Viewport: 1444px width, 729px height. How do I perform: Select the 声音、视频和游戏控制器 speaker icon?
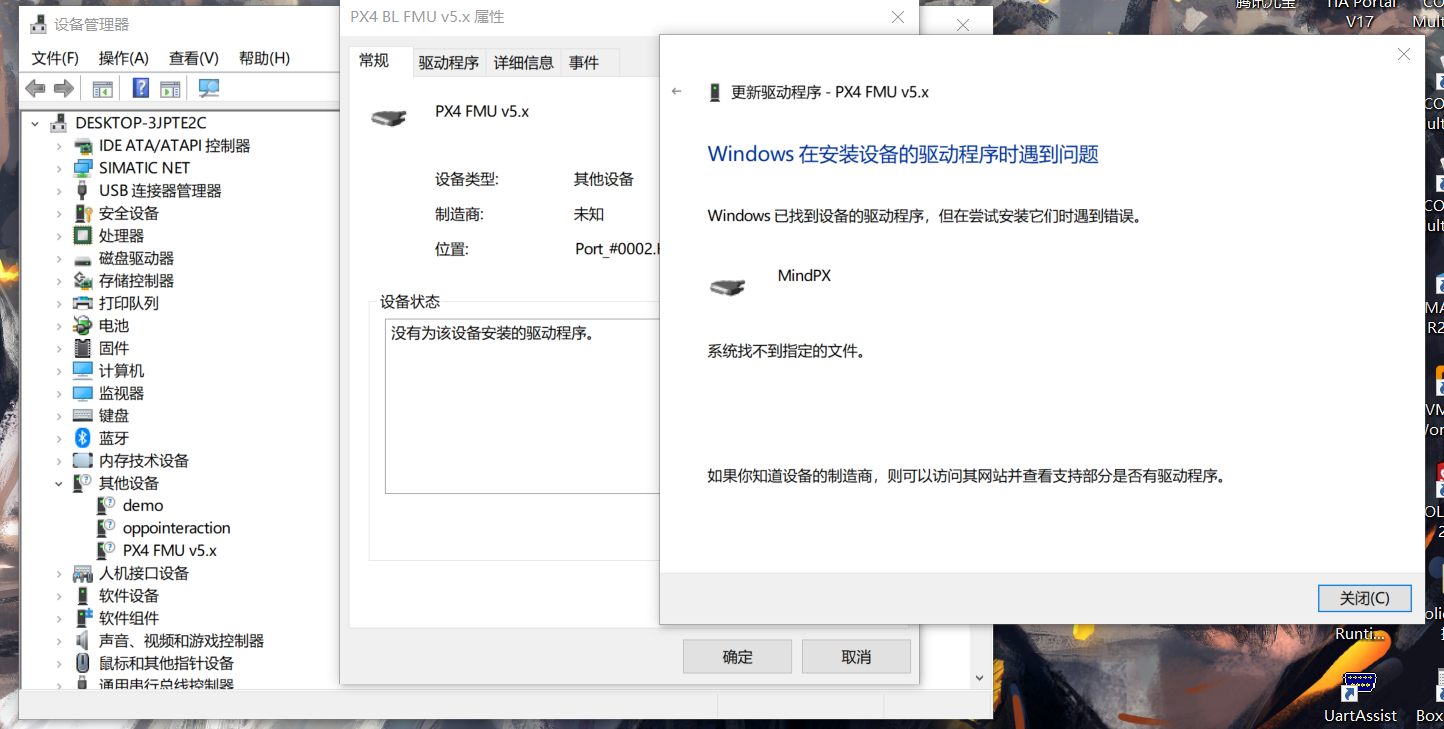83,641
